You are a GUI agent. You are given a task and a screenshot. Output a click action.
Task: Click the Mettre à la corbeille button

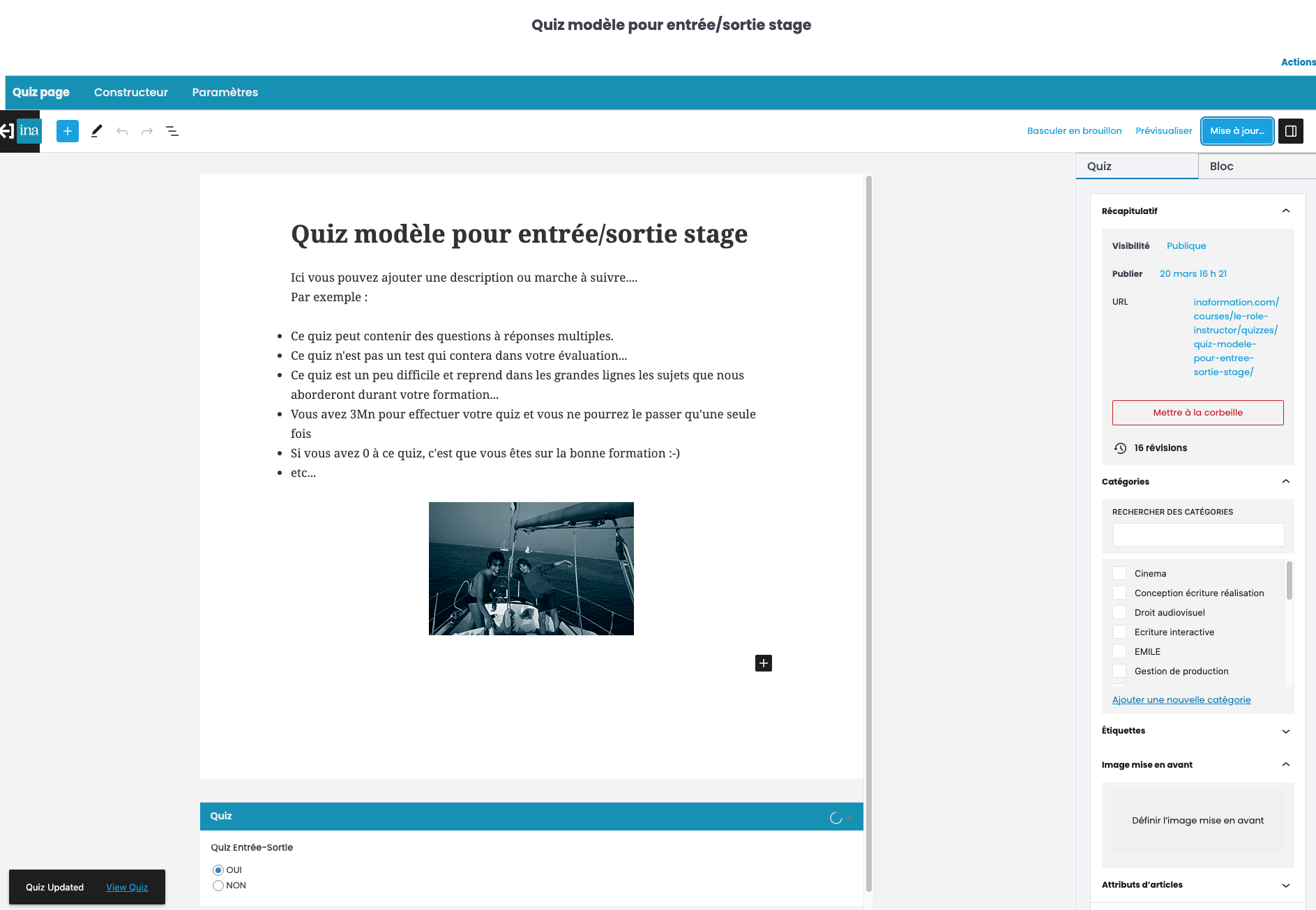tap(1197, 413)
